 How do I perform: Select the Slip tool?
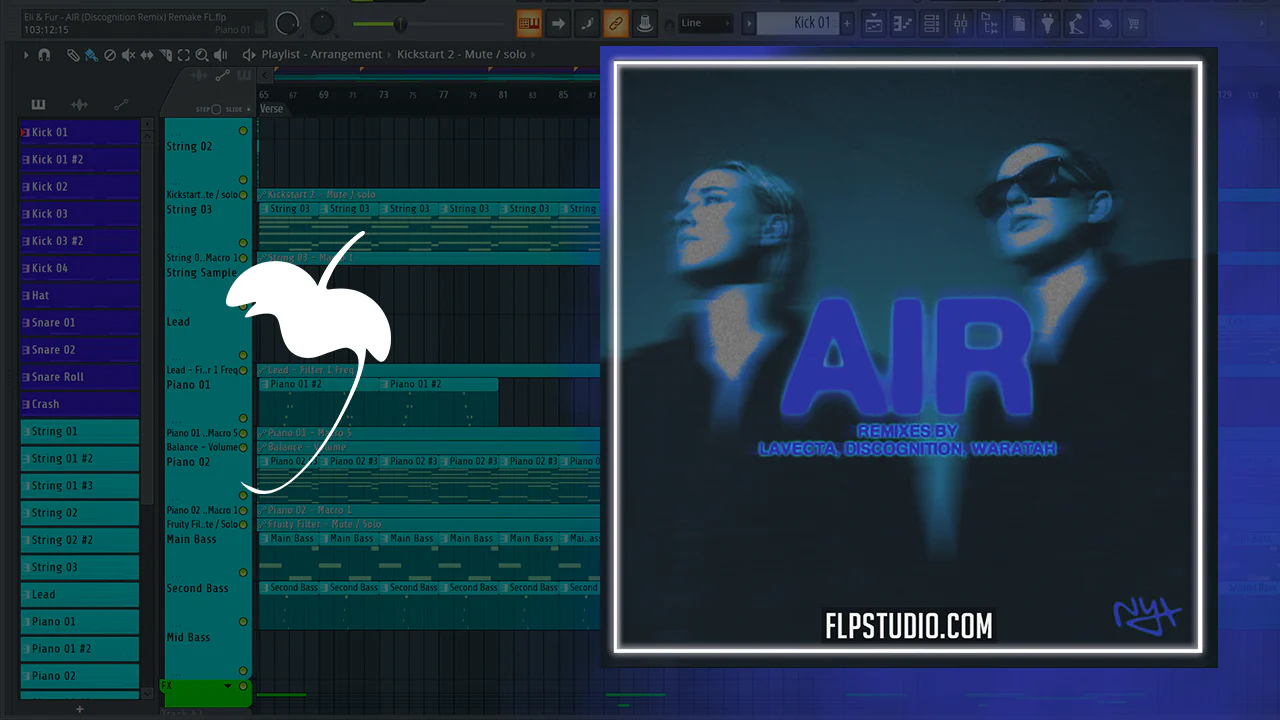tap(147, 55)
